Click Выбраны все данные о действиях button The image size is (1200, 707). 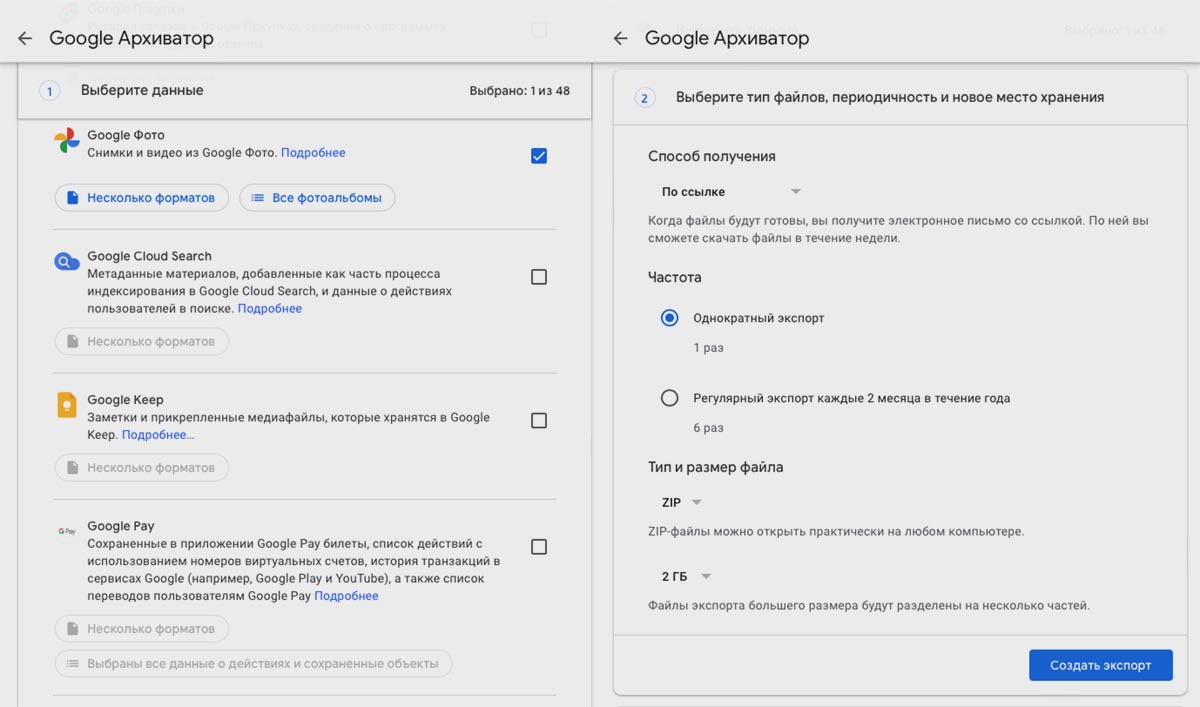253,663
